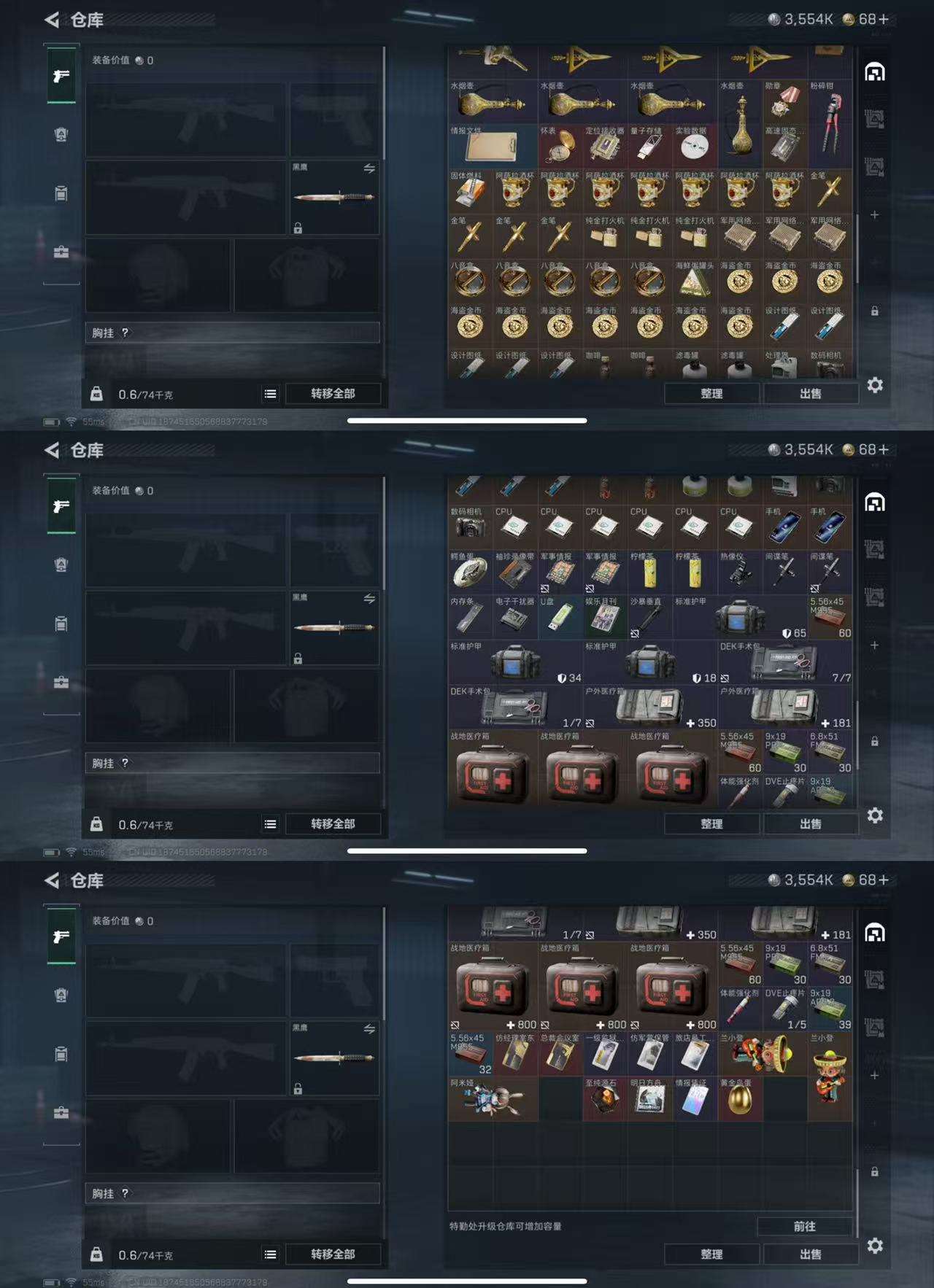934x1288 pixels.
Task: Click 出售 button in the bottom screenshot
Action: coord(811,1254)
